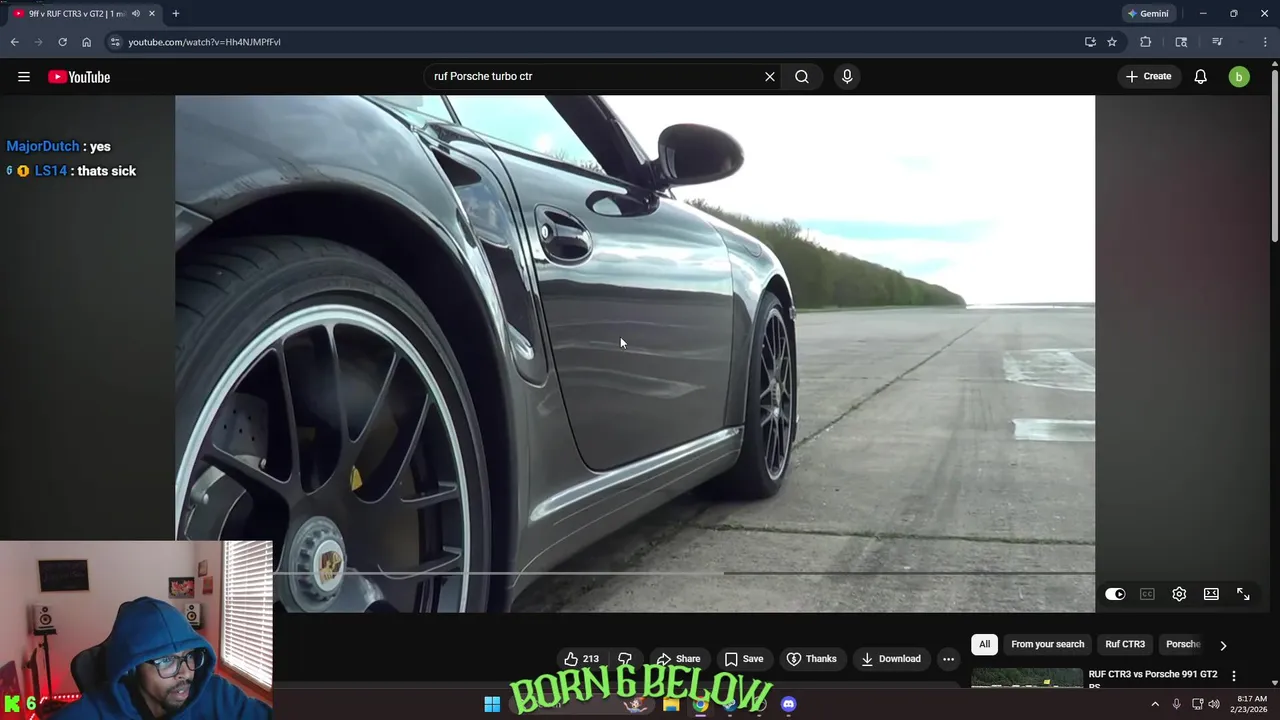Open Windows Start menu
The width and height of the screenshot is (1280, 720).
(492, 705)
